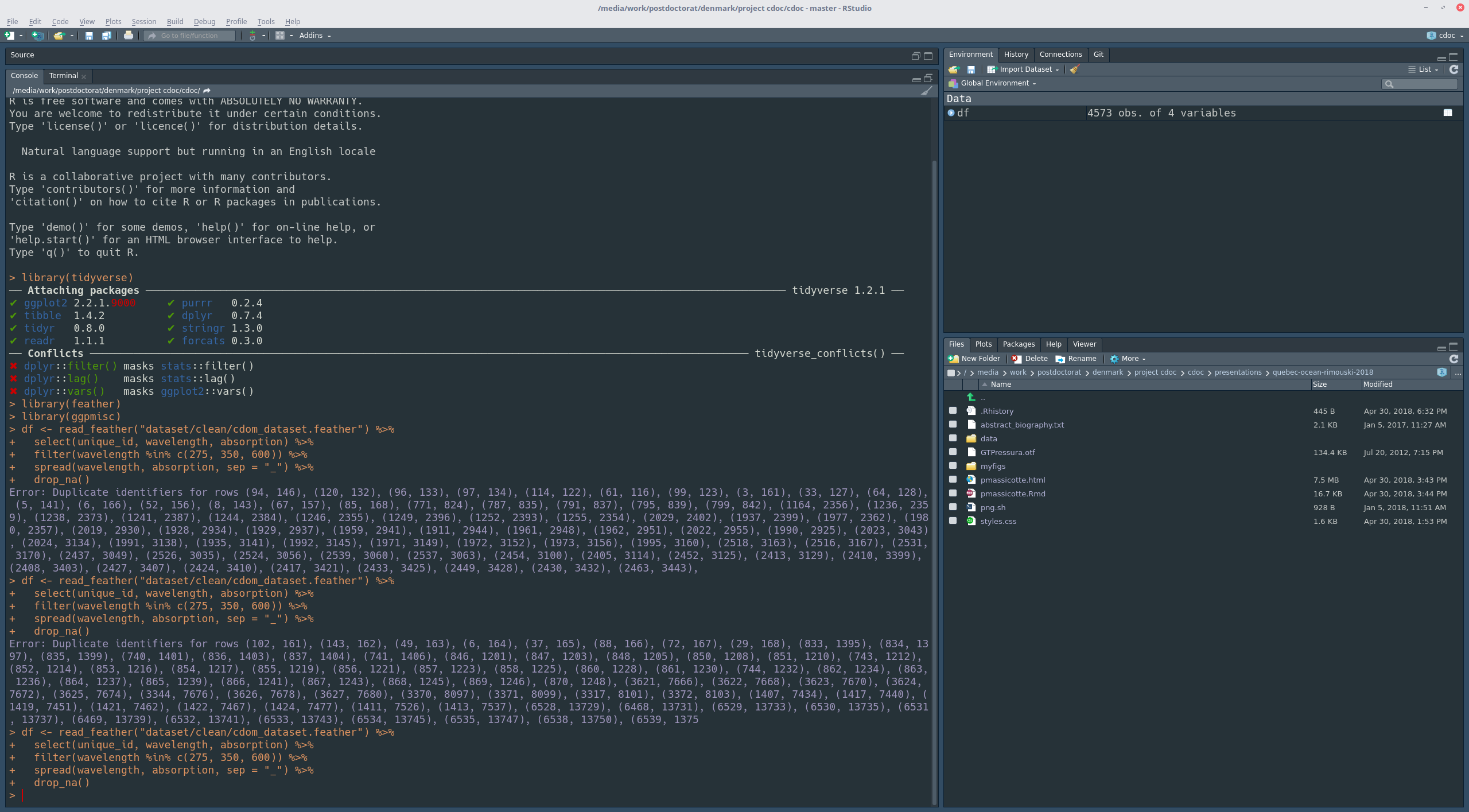Print the current file
1469x812 pixels.
coord(129,35)
